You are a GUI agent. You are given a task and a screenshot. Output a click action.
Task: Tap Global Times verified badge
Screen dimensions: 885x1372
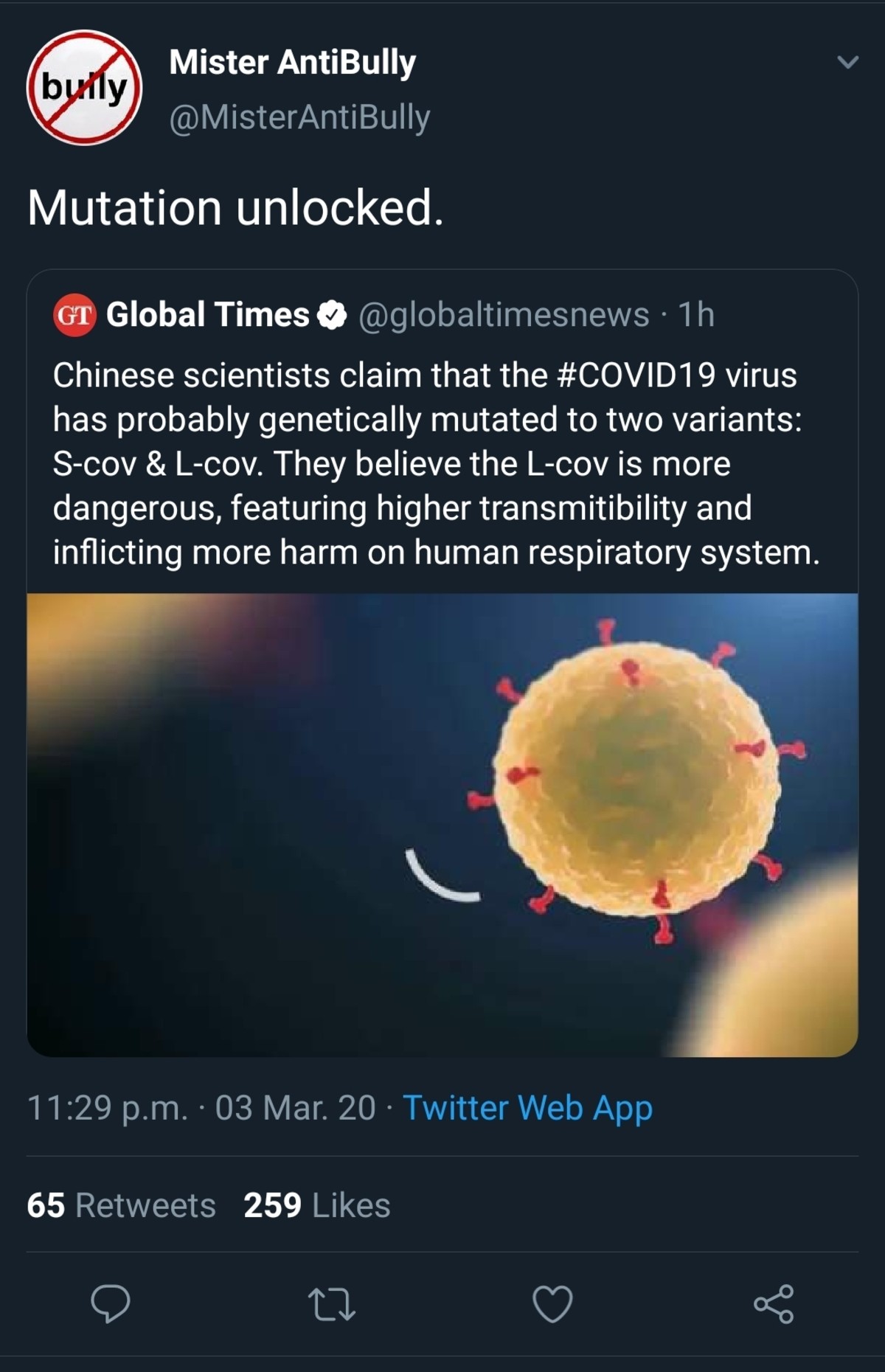pos(332,315)
